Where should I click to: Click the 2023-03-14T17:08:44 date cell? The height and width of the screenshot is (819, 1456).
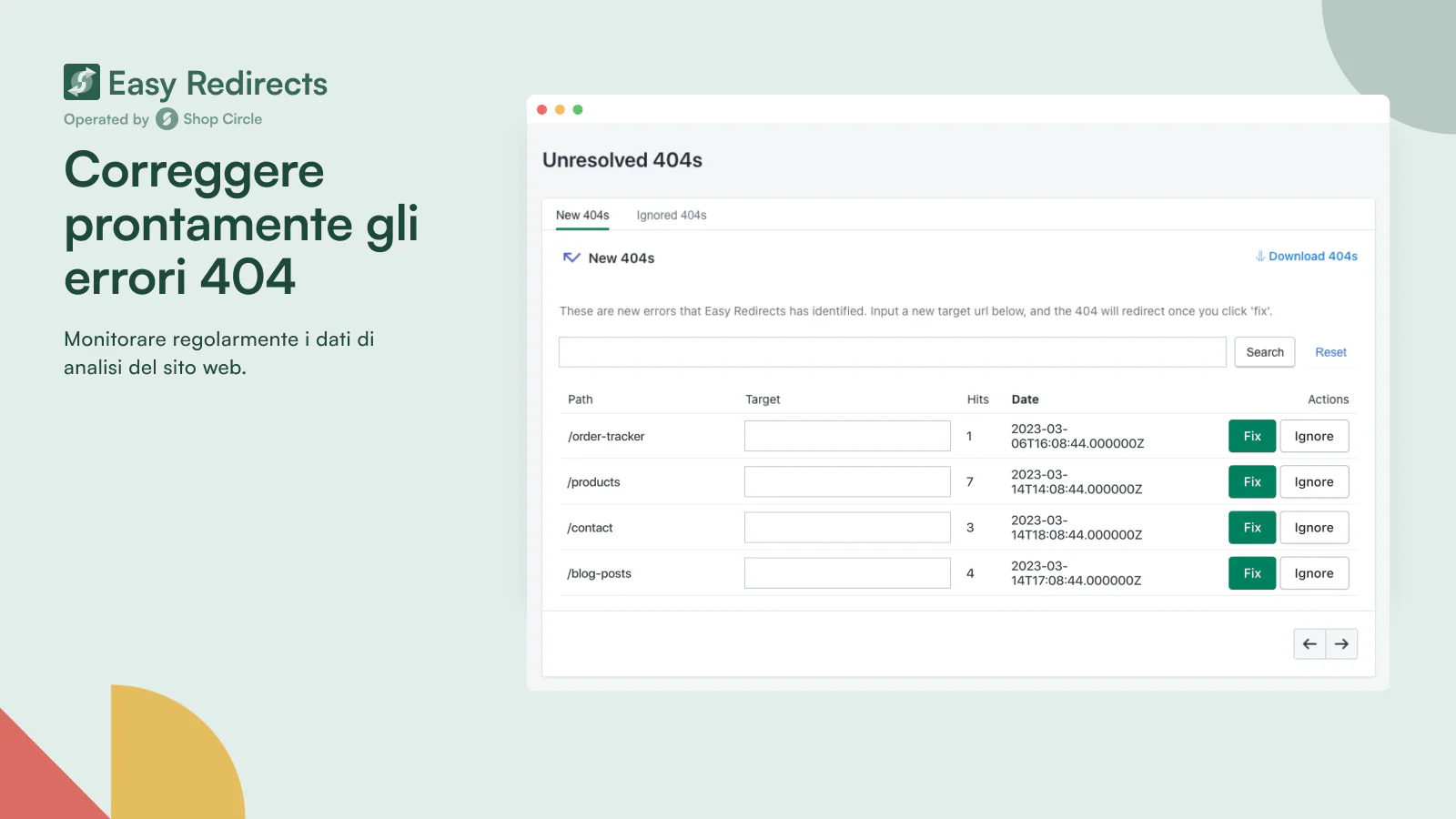(1076, 572)
